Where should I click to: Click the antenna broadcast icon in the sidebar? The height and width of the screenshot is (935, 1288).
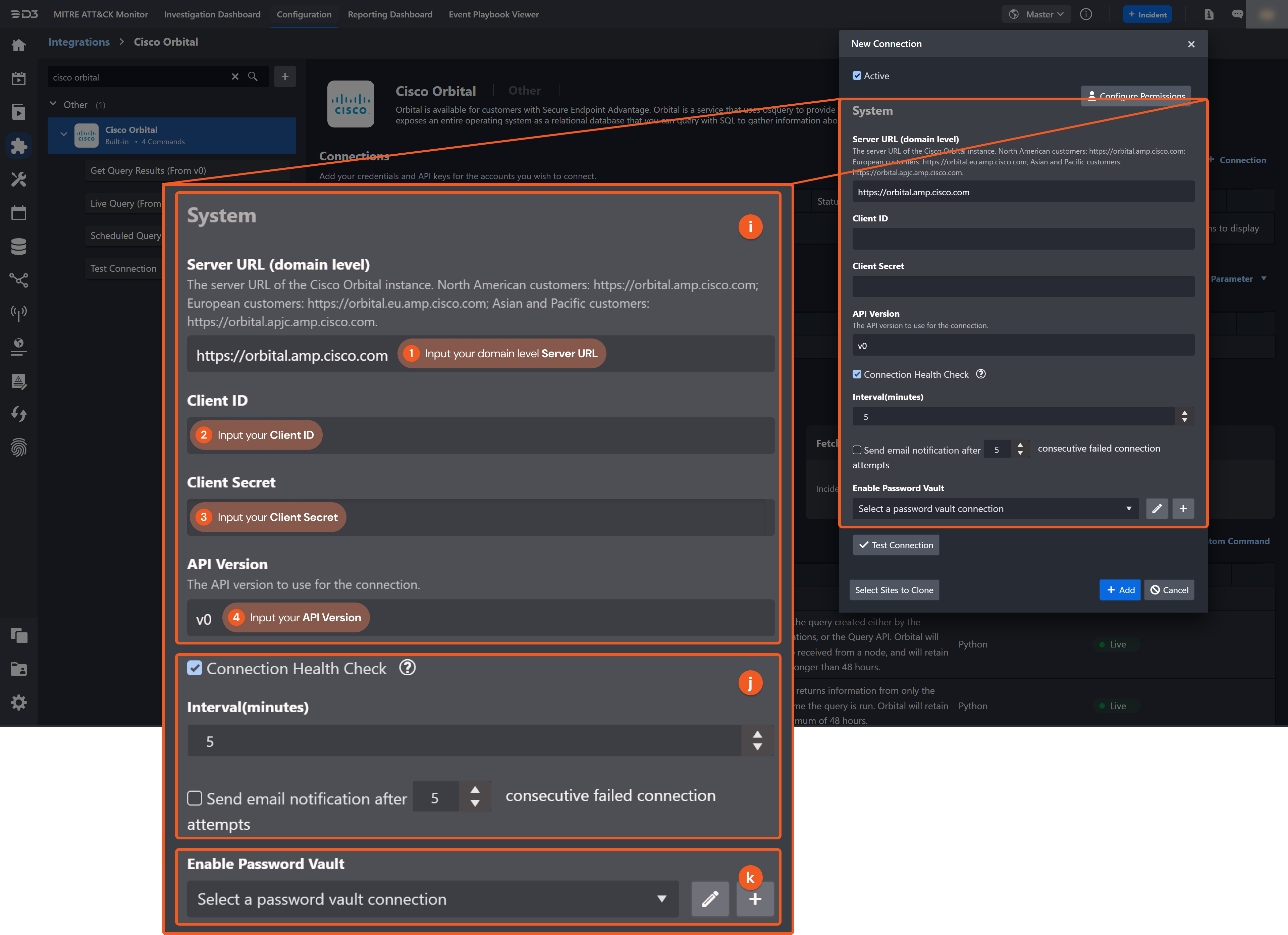(x=19, y=312)
